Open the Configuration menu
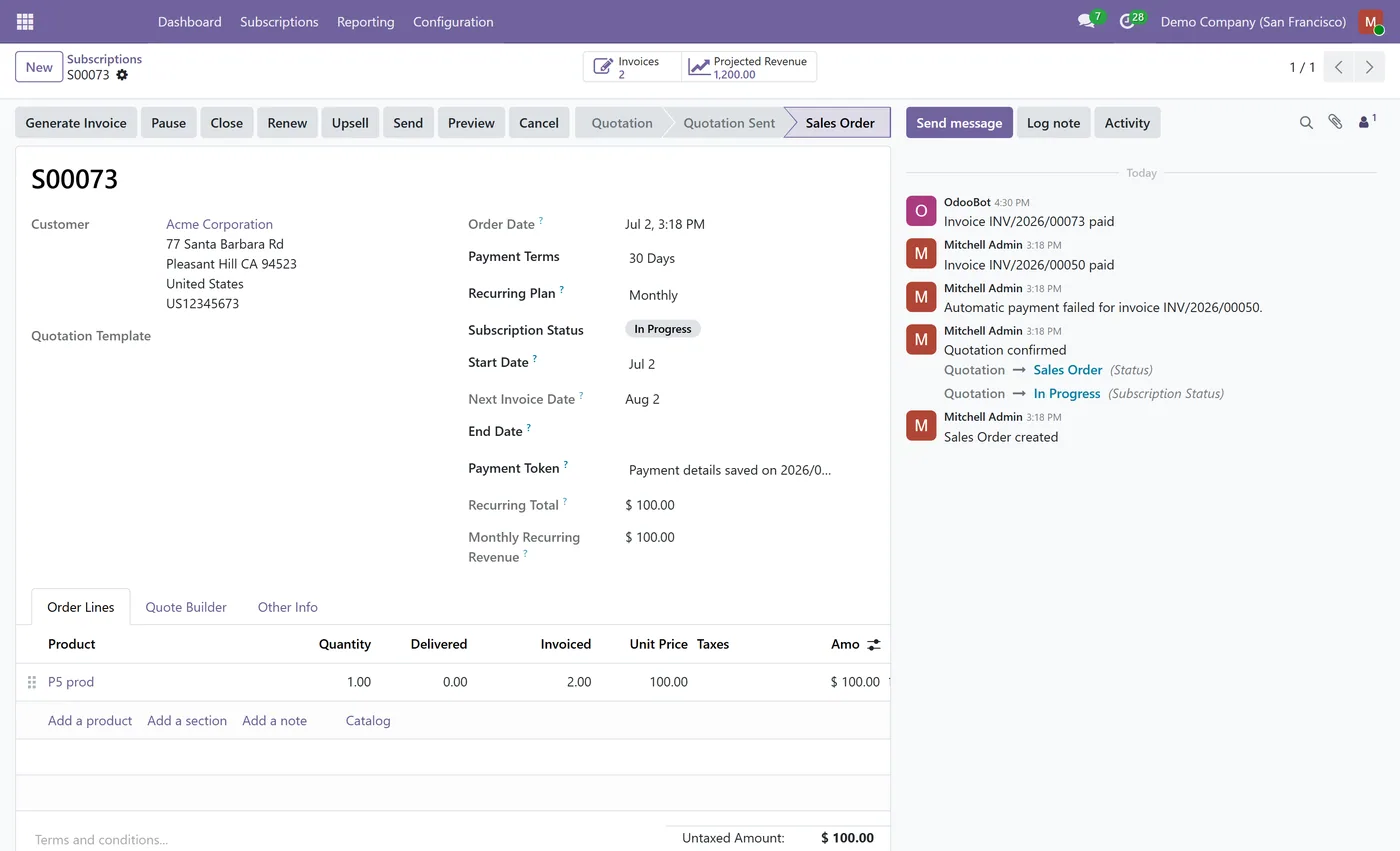 tap(453, 21)
